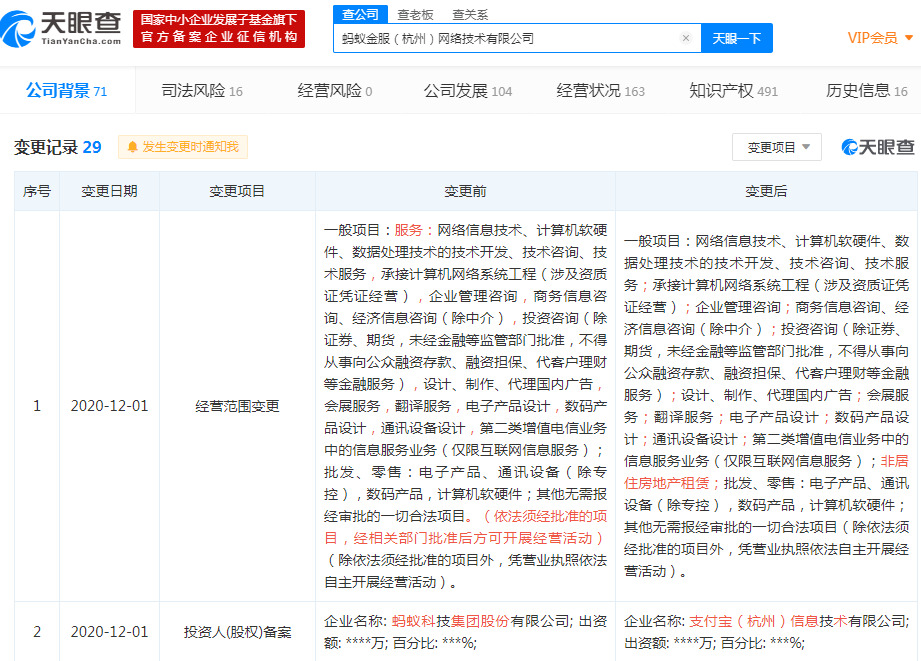Viewport: 921px width, 661px height.
Task: Open 支付宝（杭州）信息技术有限公司 company link
Action: [798, 621]
